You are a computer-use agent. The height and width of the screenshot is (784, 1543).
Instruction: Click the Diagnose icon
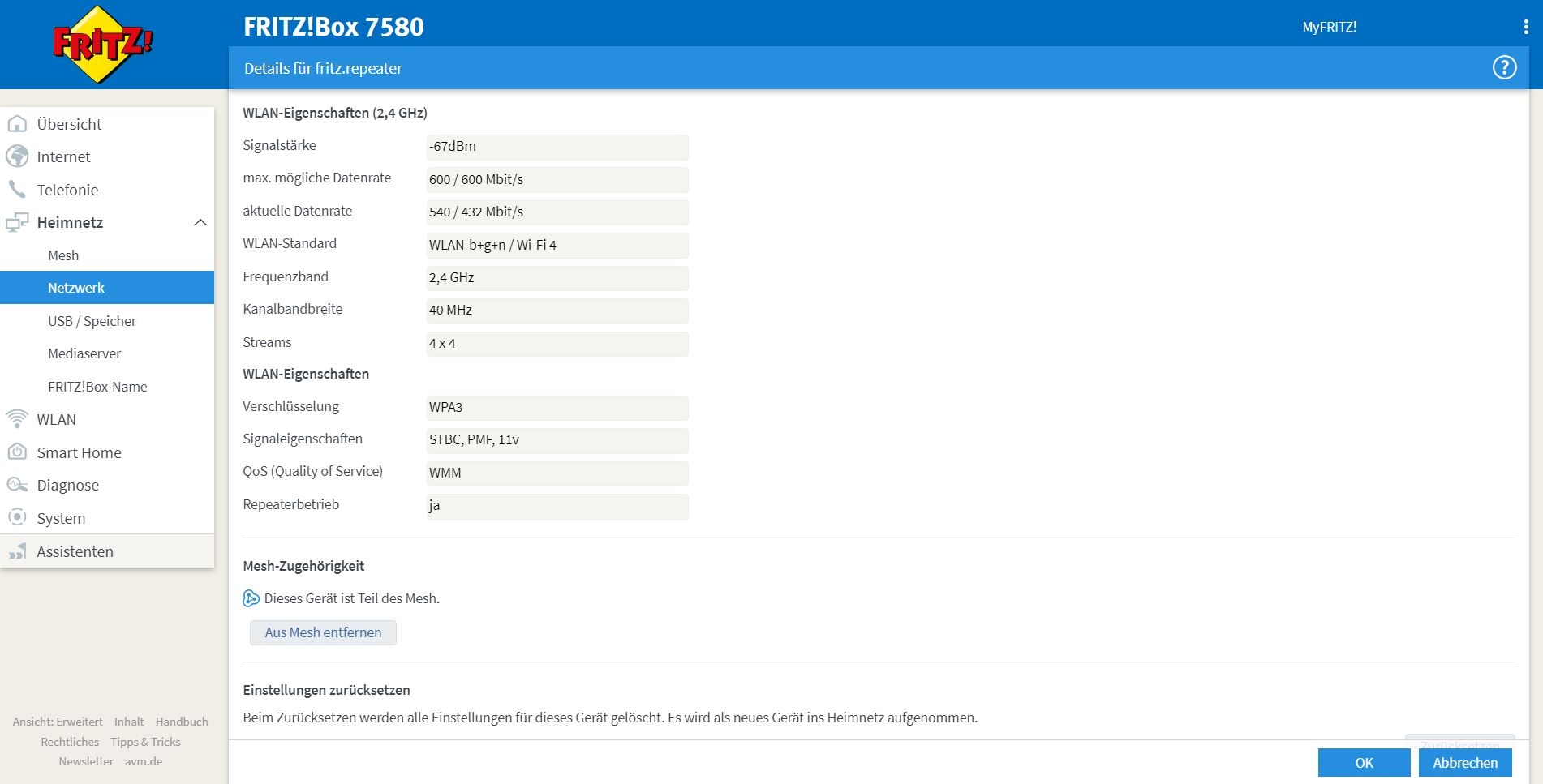click(x=17, y=485)
